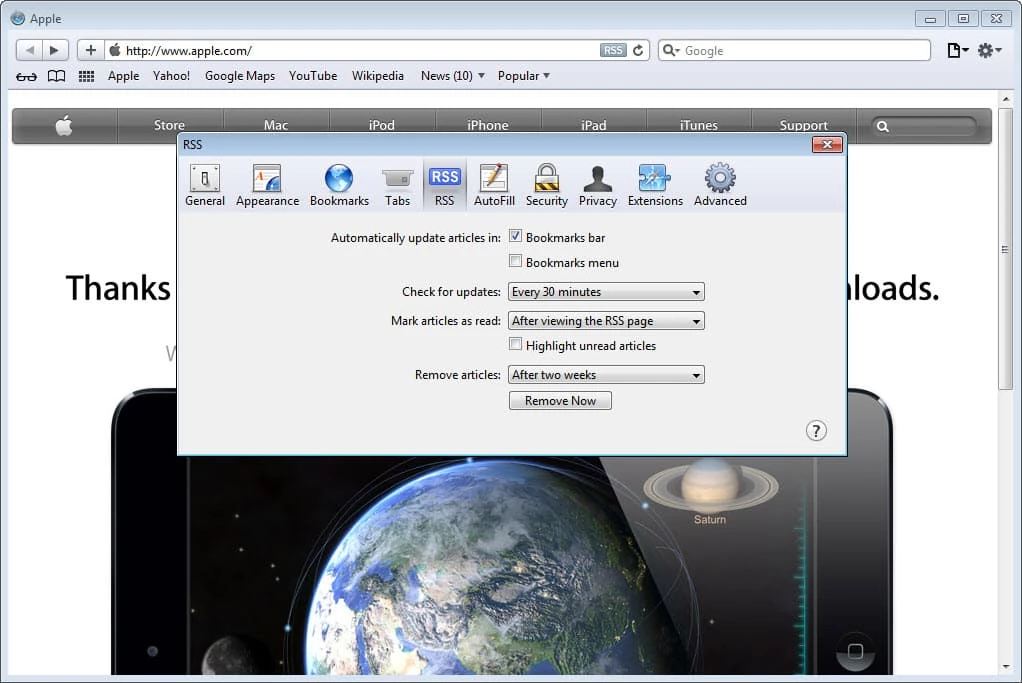Open the Security preferences padlock icon
The height and width of the screenshot is (683, 1022).
pyautogui.click(x=546, y=185)
